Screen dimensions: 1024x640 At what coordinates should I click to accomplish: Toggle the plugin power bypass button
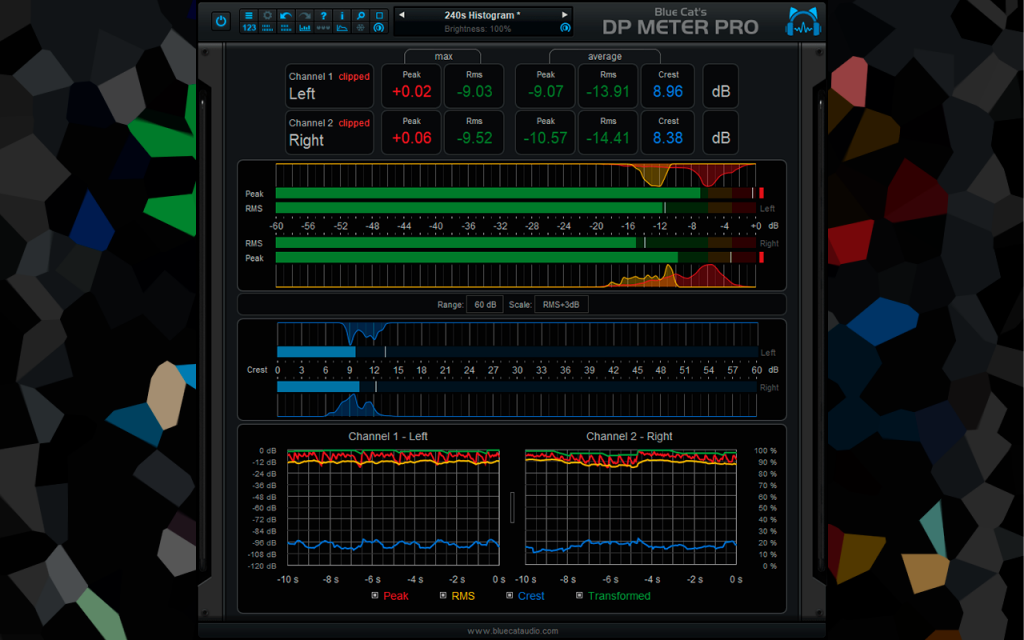point(221,21)
